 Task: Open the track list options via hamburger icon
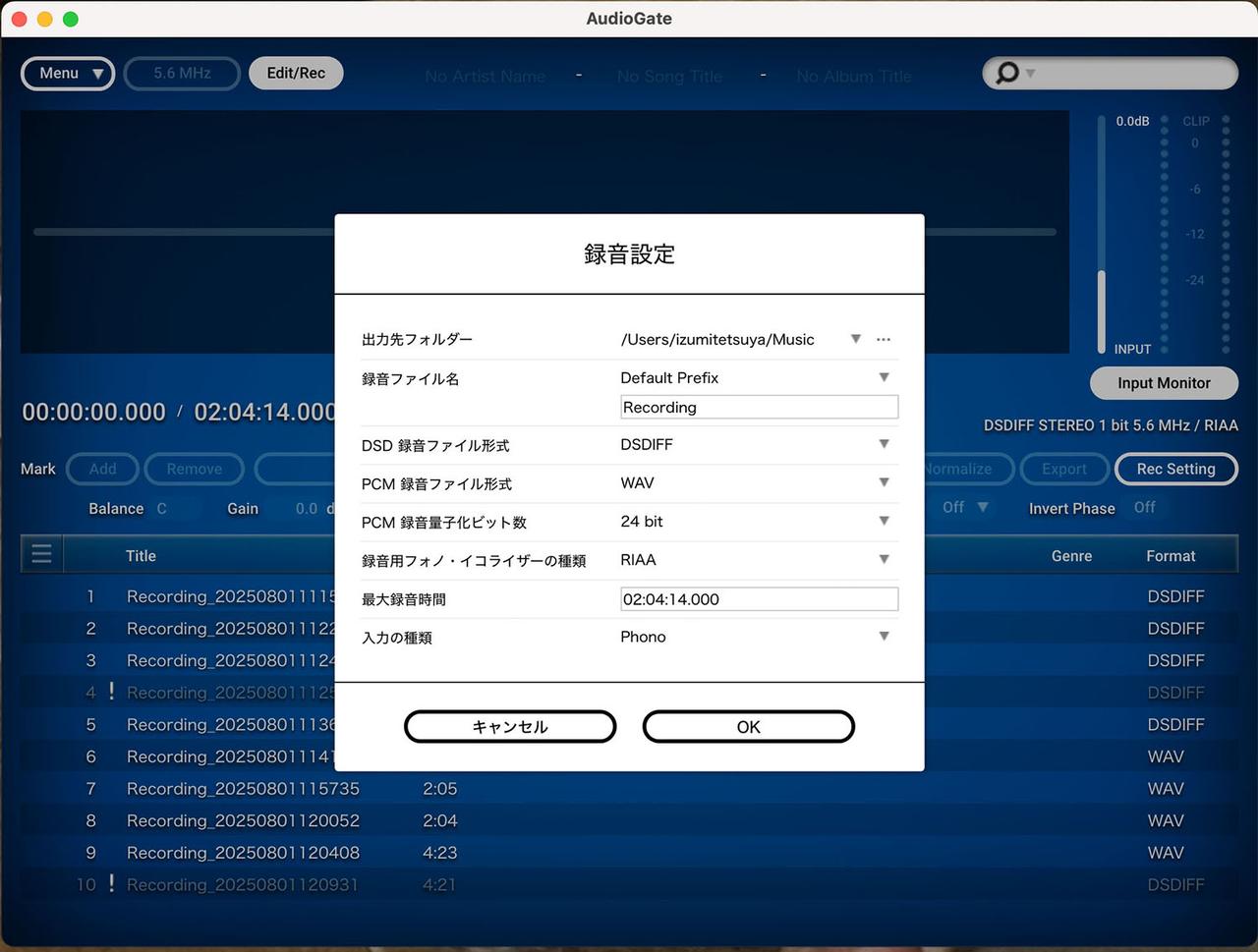pos(40,553)
